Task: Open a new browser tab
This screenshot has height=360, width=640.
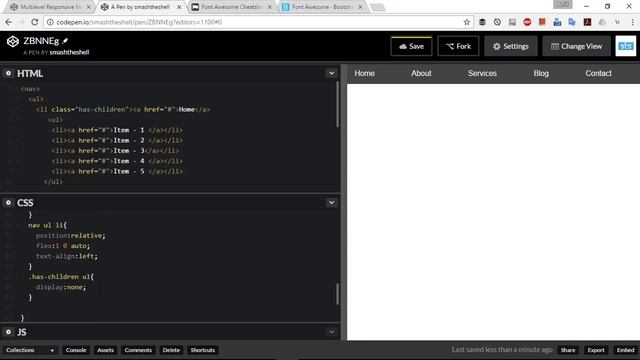Action: (378, 7)
